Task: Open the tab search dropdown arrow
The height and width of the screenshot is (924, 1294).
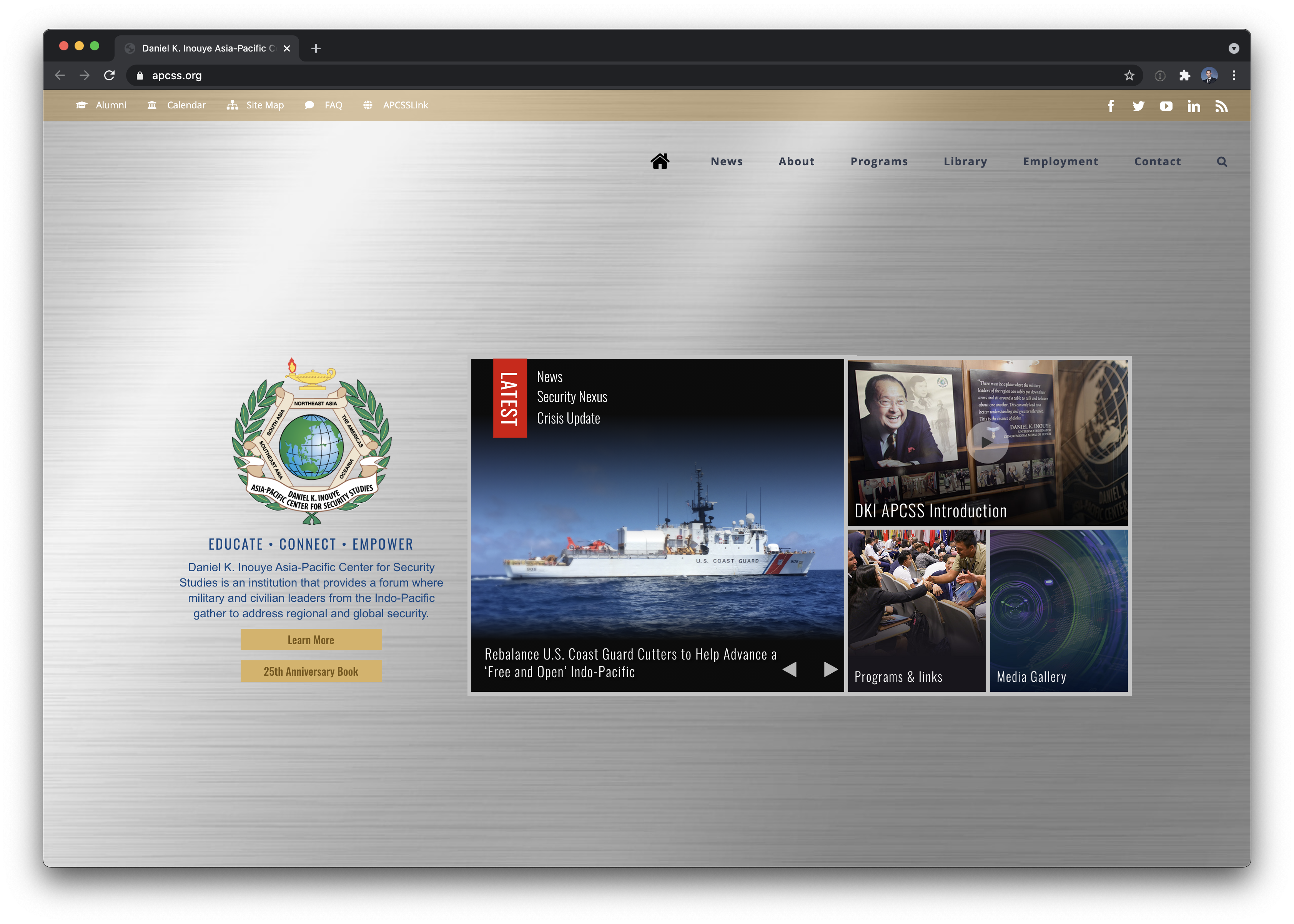Action: click(x=1234, y=48)
